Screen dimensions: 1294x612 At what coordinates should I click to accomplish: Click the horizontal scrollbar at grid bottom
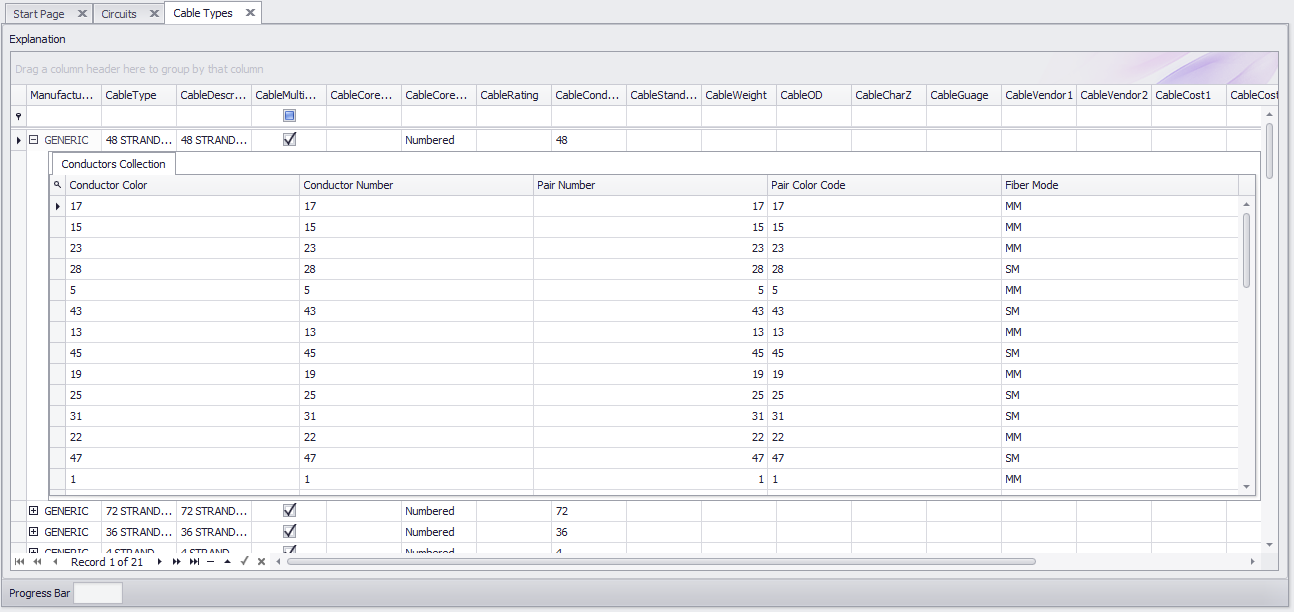coord(660,562)
